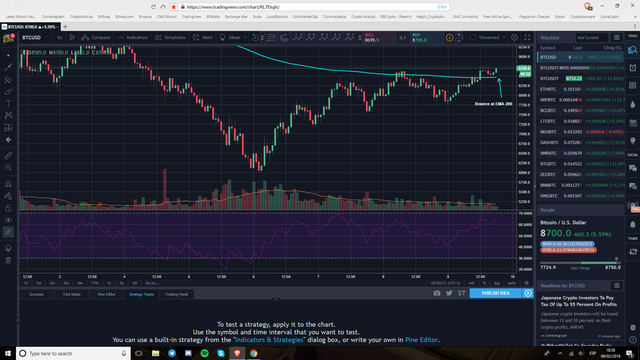This screenshot has width=640, height=360.
Task: Activate the zoom in tool
Action: pos(8,168)
